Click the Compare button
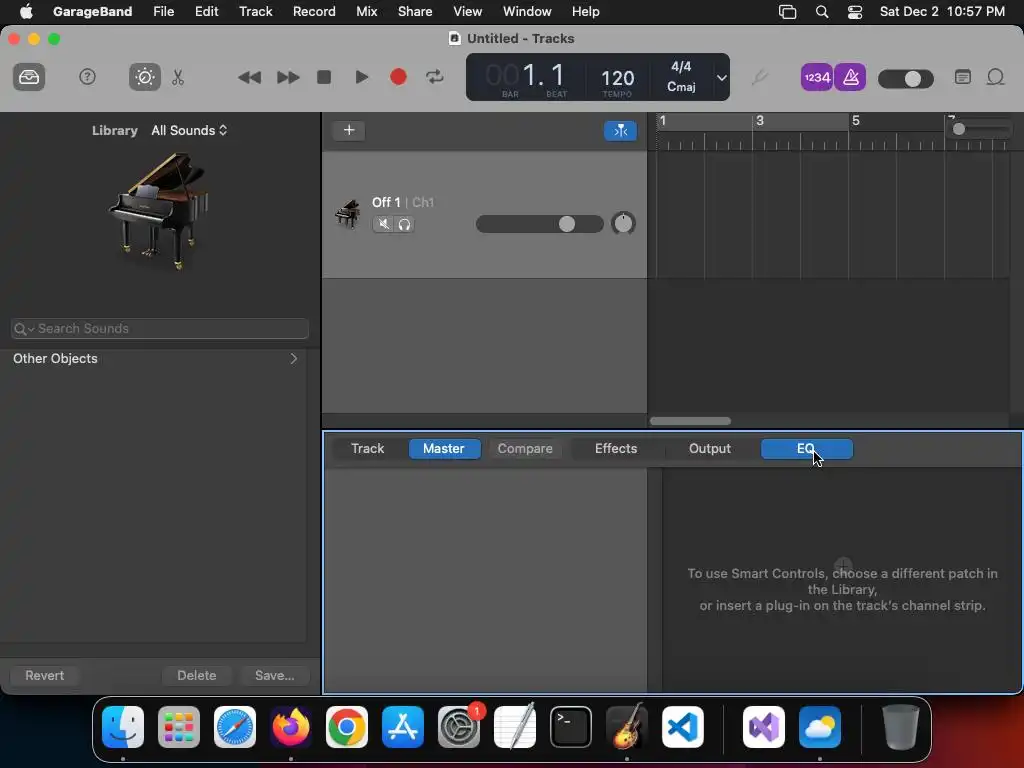Image resolution: width=1024 pixels, height=768 pixels. pos(525,449)
